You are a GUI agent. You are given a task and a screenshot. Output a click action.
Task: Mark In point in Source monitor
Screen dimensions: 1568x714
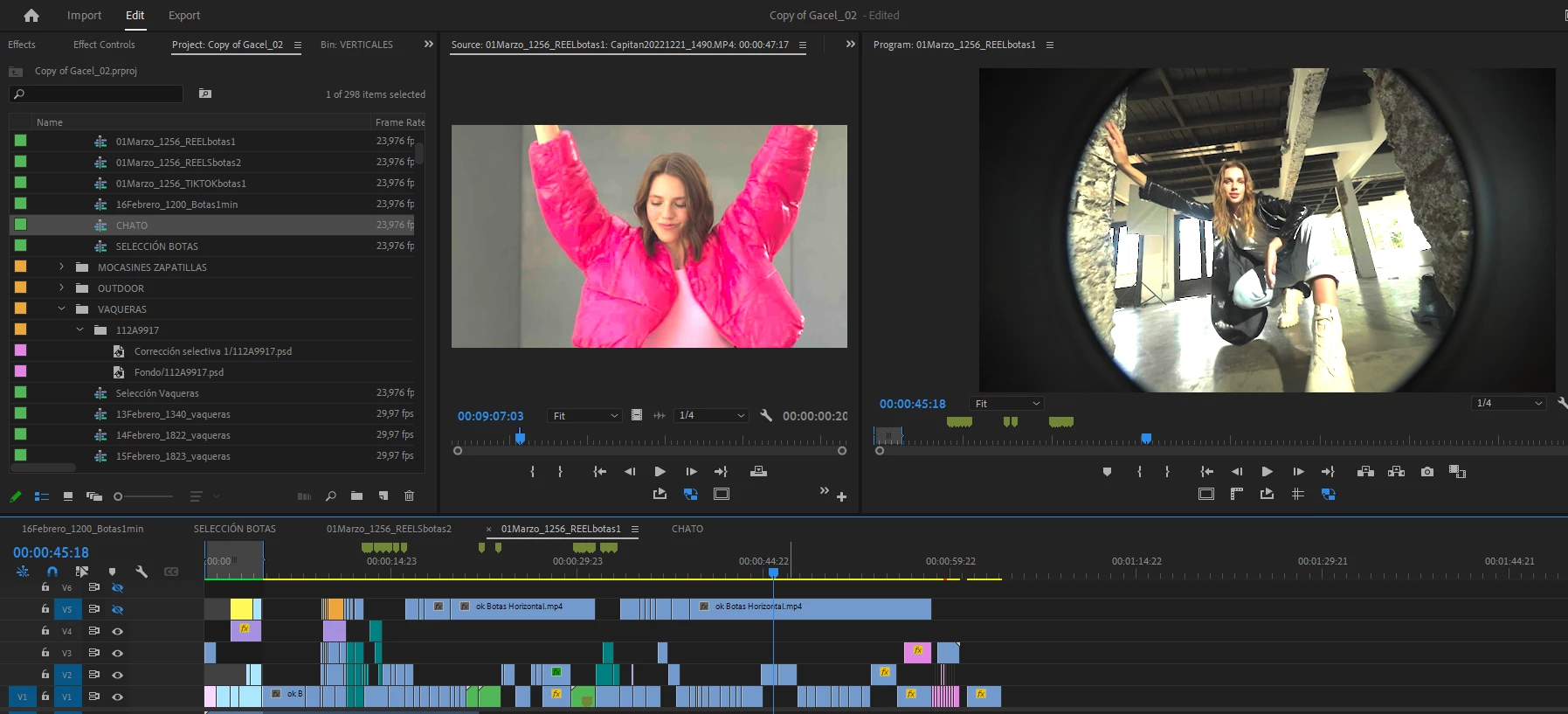[532, 472]
